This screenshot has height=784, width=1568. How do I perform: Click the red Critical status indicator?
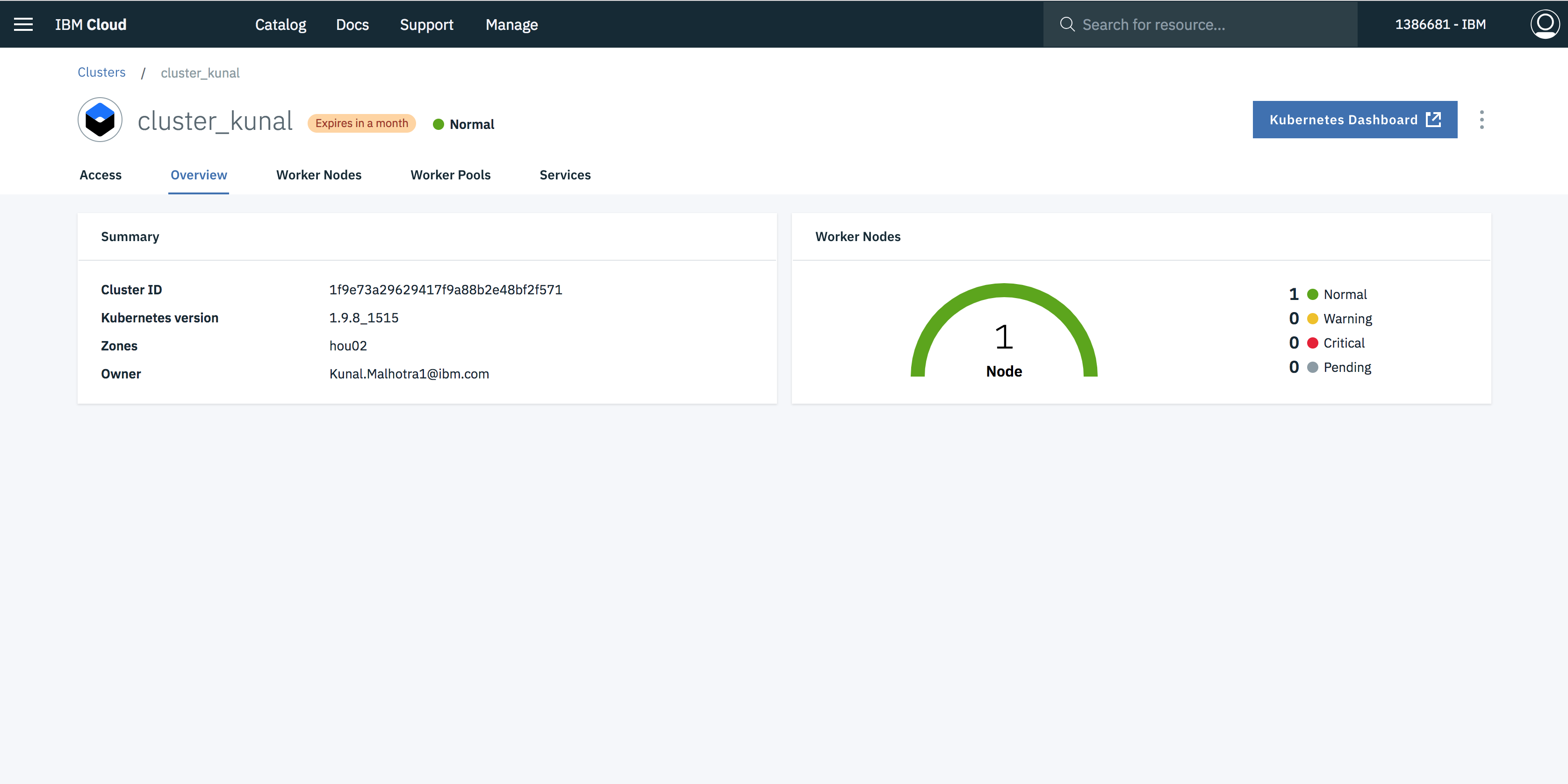1312,344
